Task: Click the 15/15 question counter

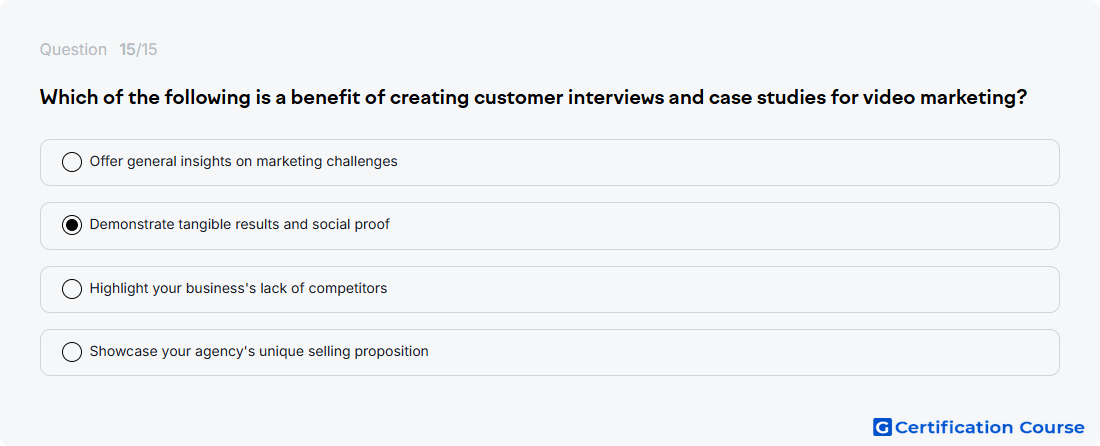Action: (138, 50)
